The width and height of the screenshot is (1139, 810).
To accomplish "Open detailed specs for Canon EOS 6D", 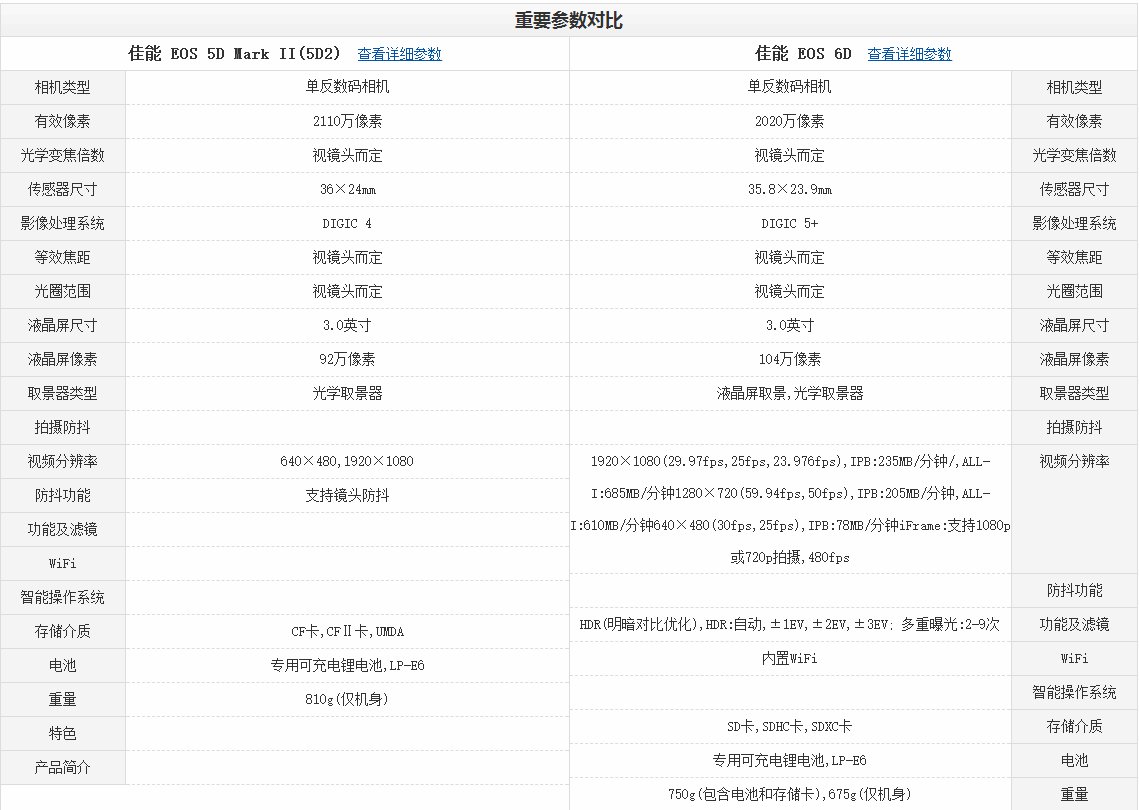I will (910, 54).
